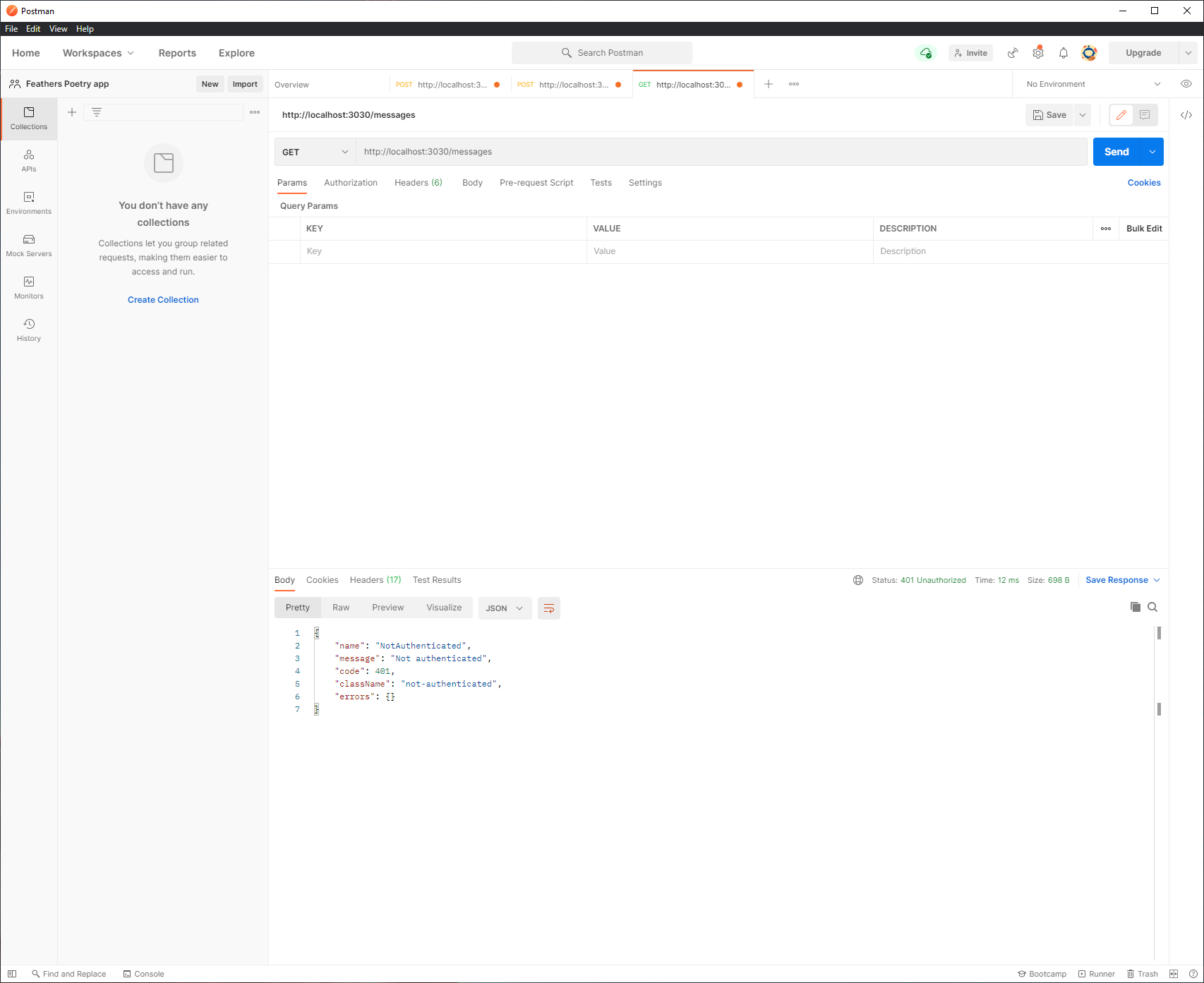Open the Send button dropdown arrow

(x=1152, y=152)
